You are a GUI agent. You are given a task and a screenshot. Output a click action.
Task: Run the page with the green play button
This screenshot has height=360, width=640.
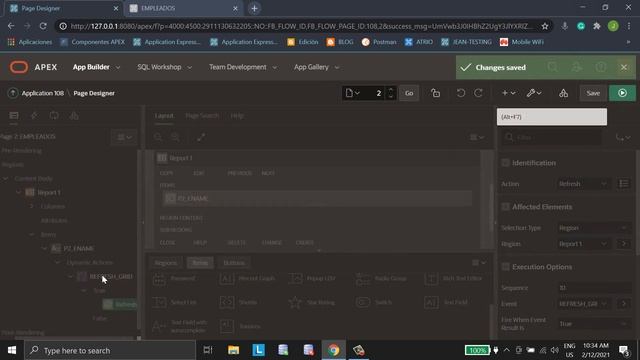point(622,93)
